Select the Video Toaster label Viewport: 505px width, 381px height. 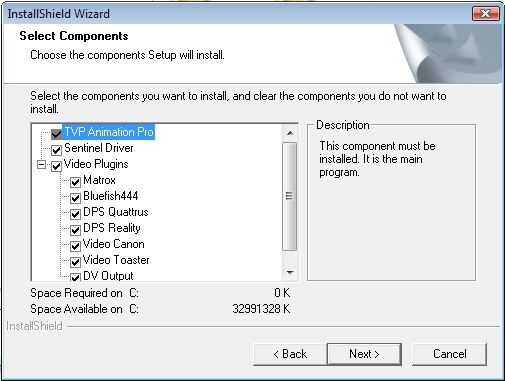116,260
